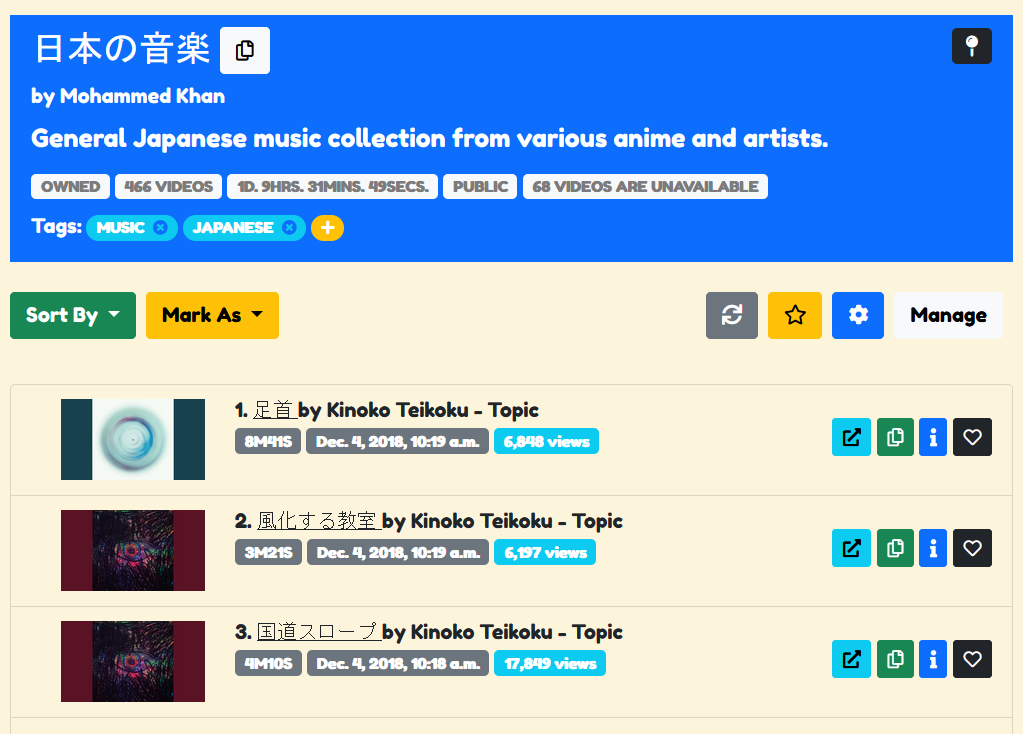Expand the Sort By dropdown

(x=73, y=315)
